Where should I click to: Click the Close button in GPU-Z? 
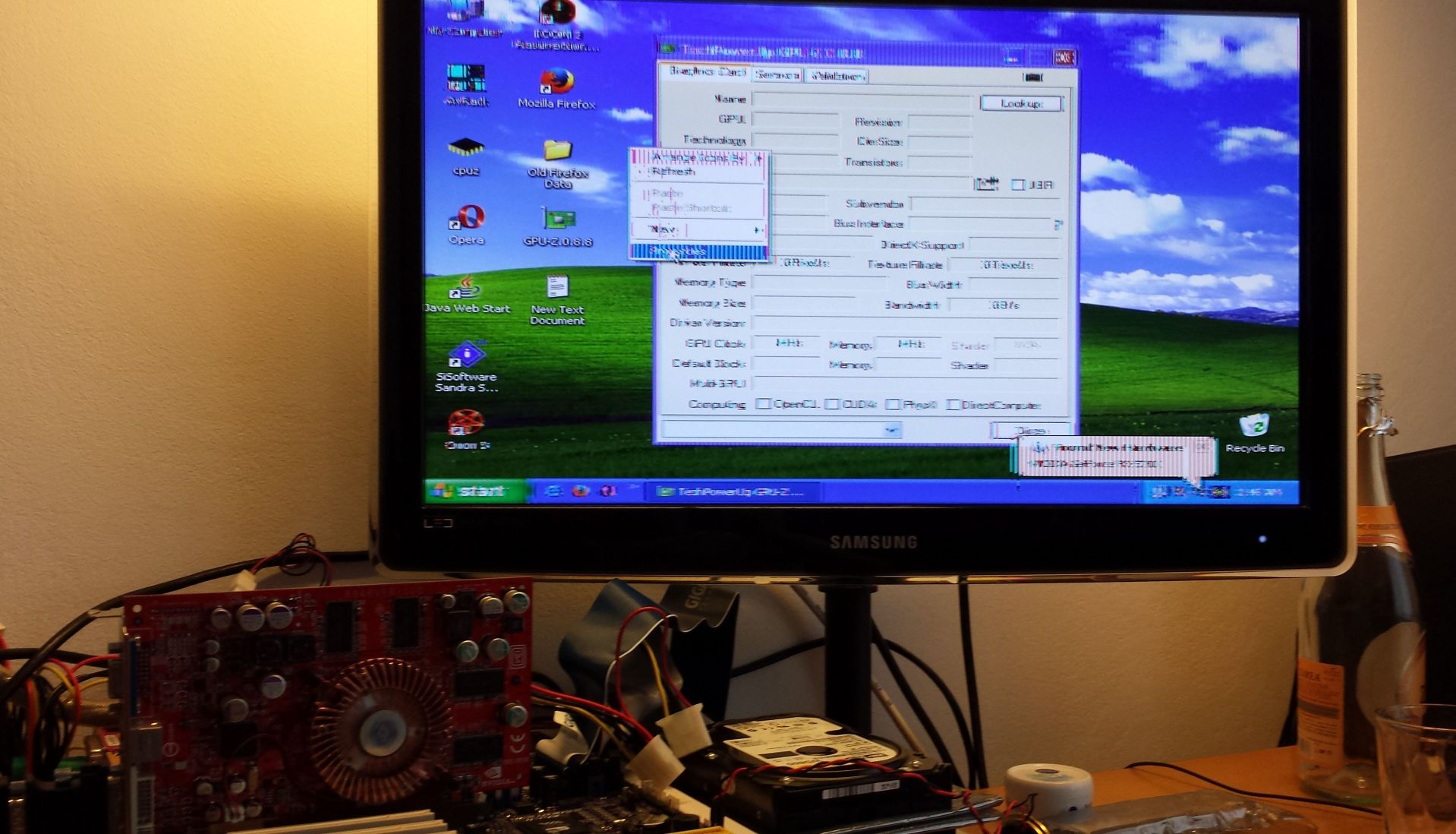click(x=1031, y=430)
